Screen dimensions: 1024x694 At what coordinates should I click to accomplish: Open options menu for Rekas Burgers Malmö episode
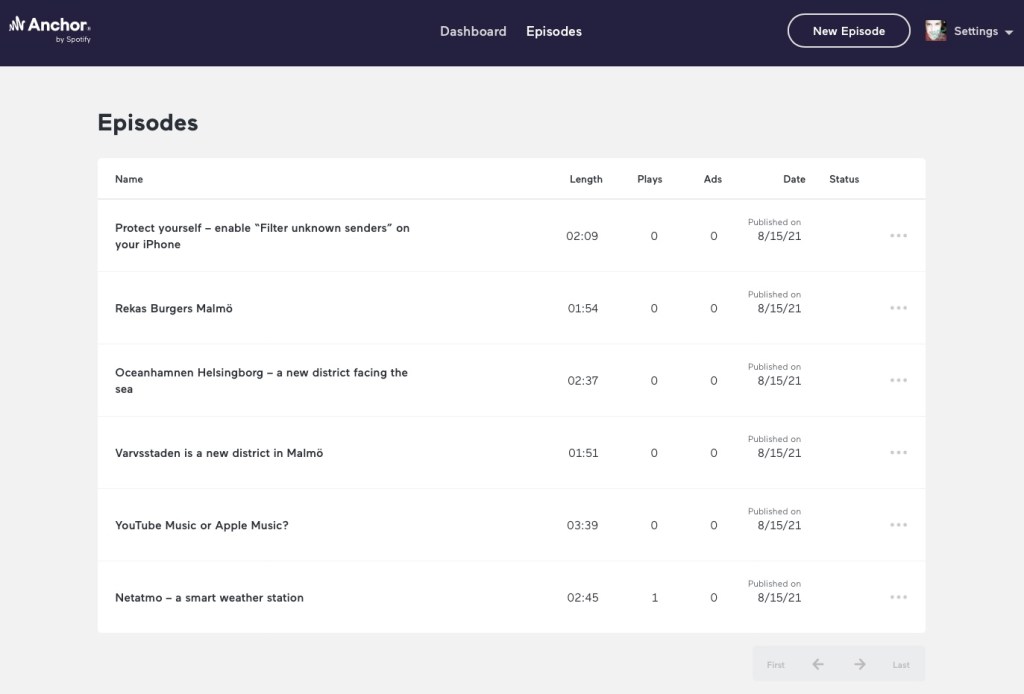coord(898,308)
